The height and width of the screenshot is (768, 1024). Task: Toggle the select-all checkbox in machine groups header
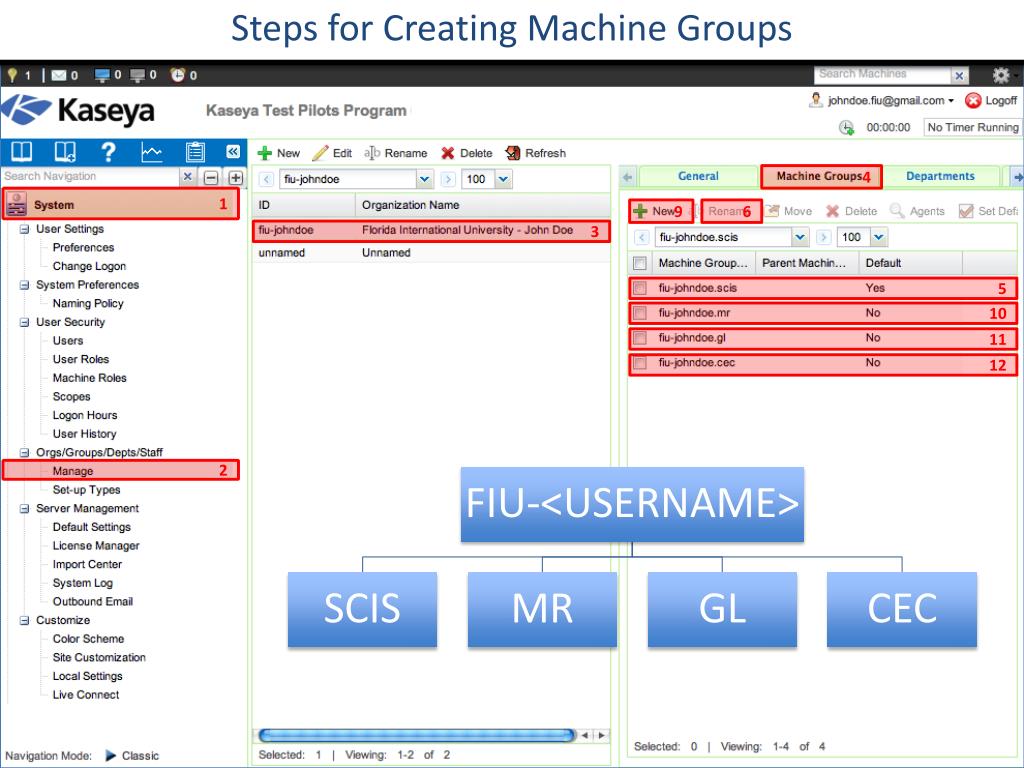[x=640, y=263]
